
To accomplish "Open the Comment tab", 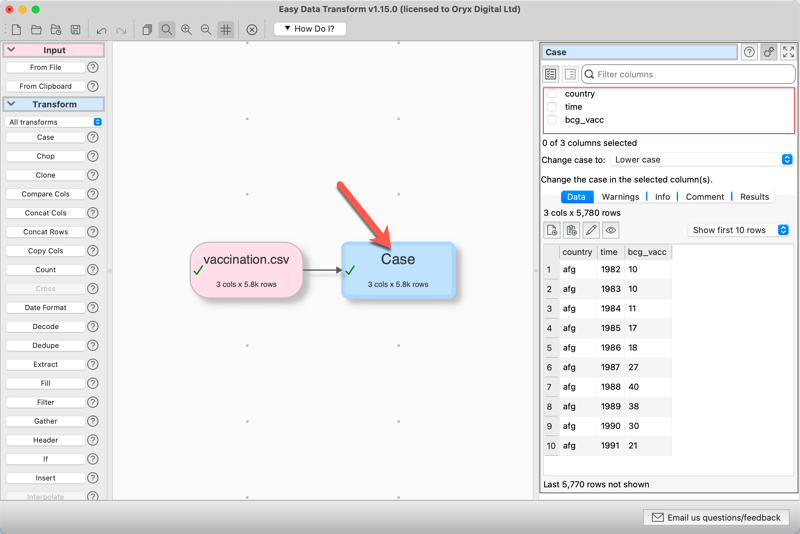I will click(x=704, y=197).
